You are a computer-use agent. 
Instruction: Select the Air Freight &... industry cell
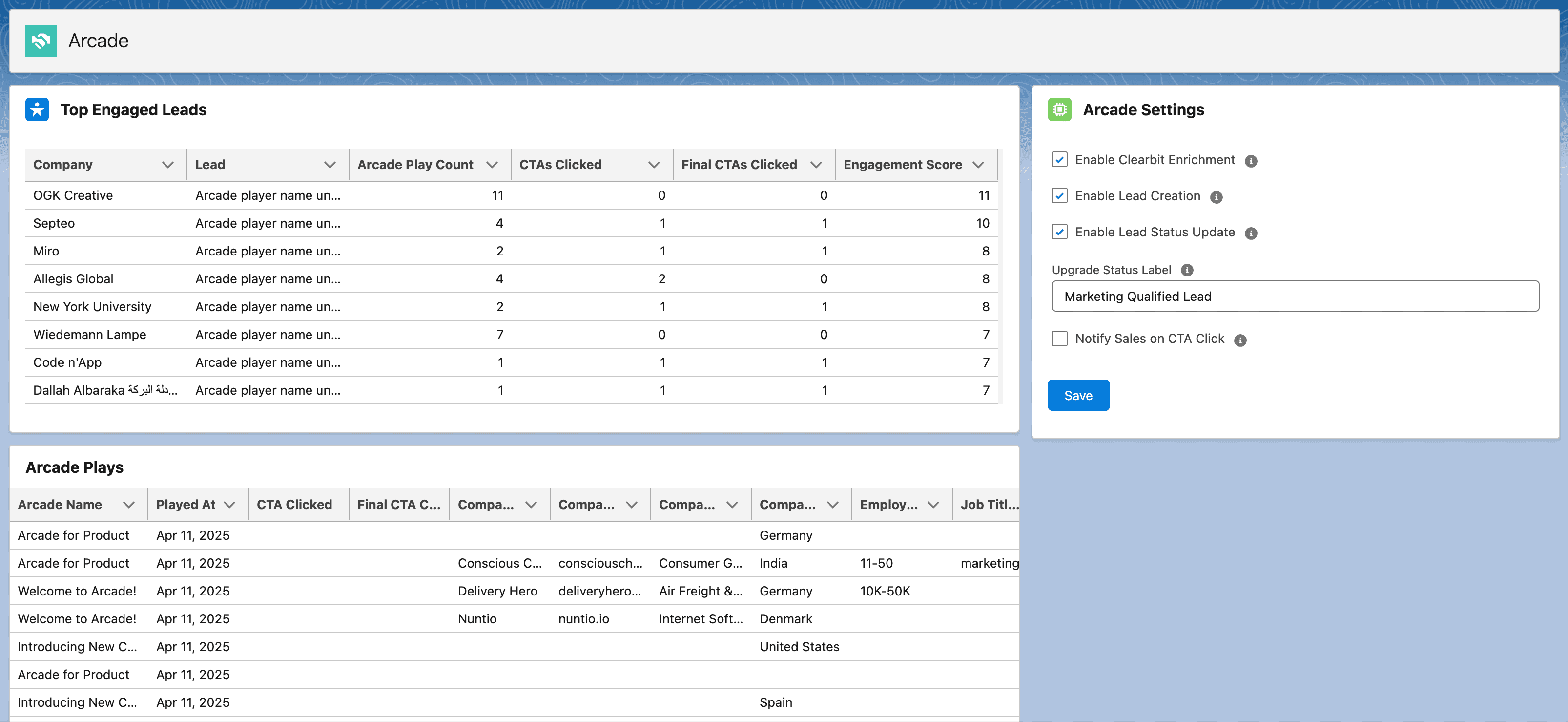(x=701, y=591)
